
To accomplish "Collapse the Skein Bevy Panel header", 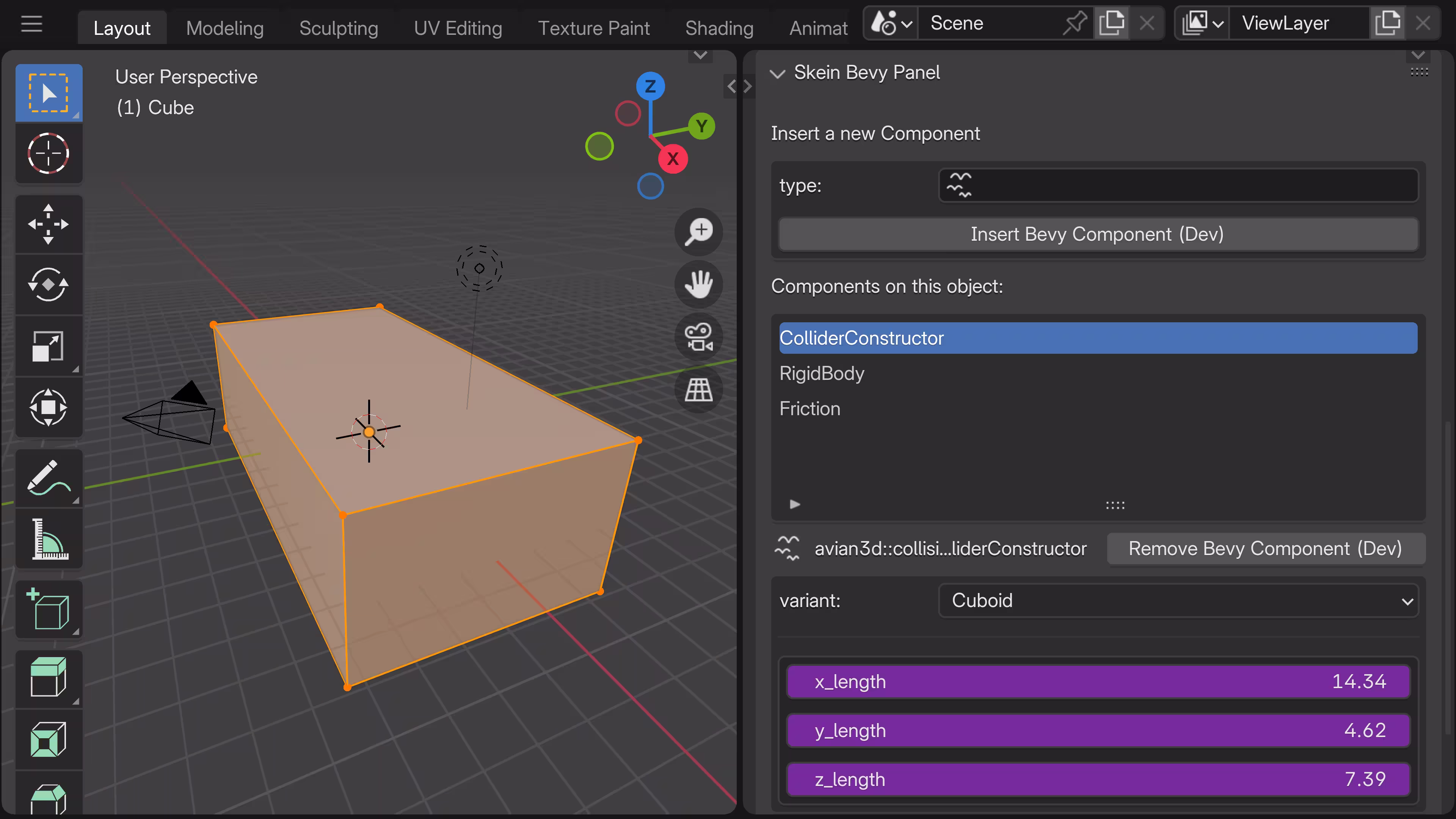I will pos(778,74).
